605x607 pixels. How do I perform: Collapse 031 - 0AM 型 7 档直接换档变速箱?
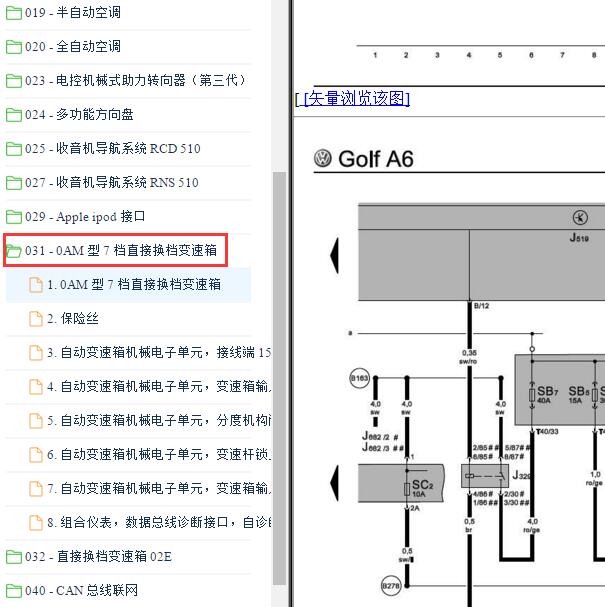tap(121, 251)
